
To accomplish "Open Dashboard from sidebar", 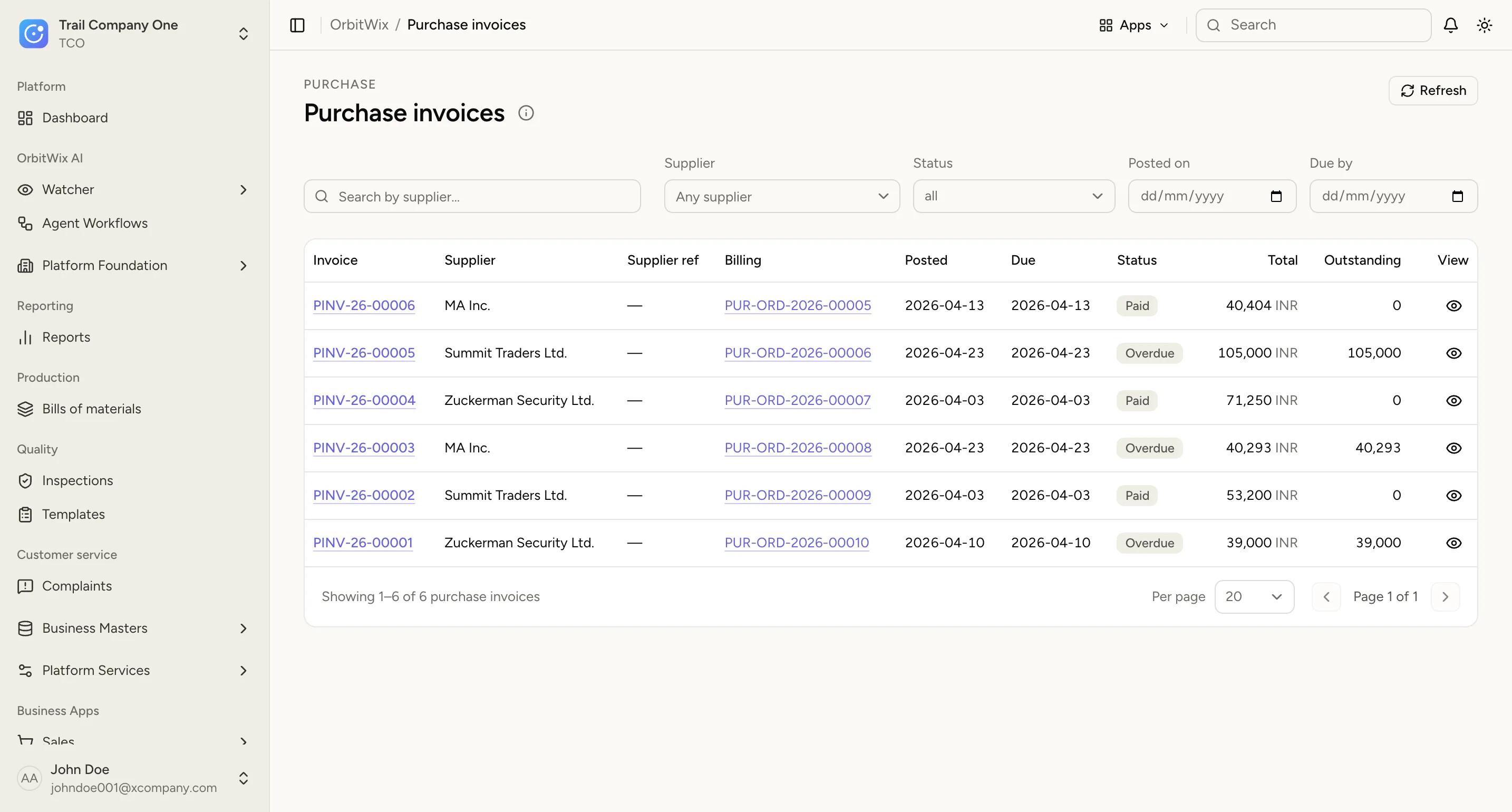I will pyautogui.click(x=134, y=118).
